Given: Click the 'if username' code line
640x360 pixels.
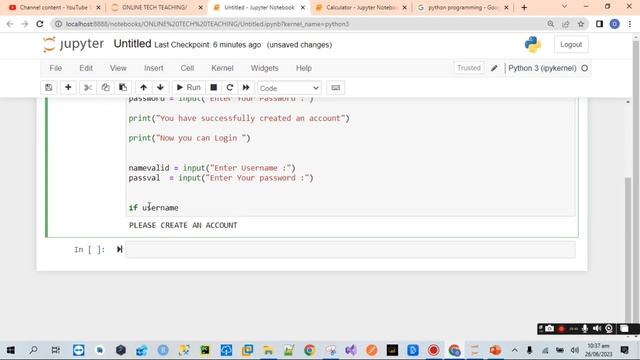Looking at the screenshot, I should coord(153,208).
